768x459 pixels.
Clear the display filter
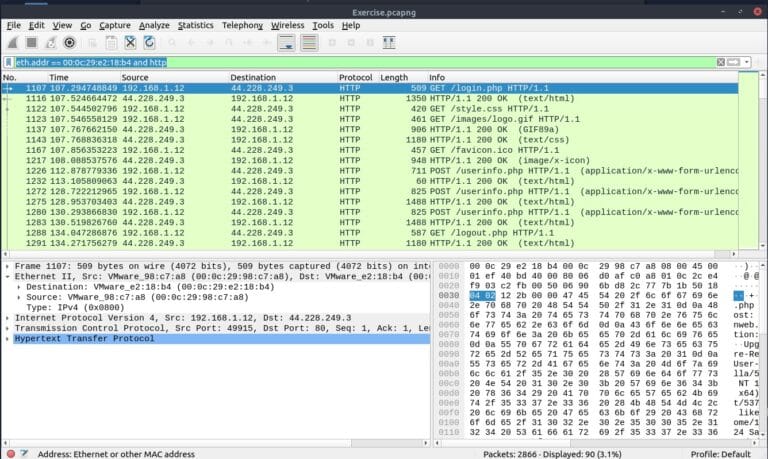pos(720,62)
